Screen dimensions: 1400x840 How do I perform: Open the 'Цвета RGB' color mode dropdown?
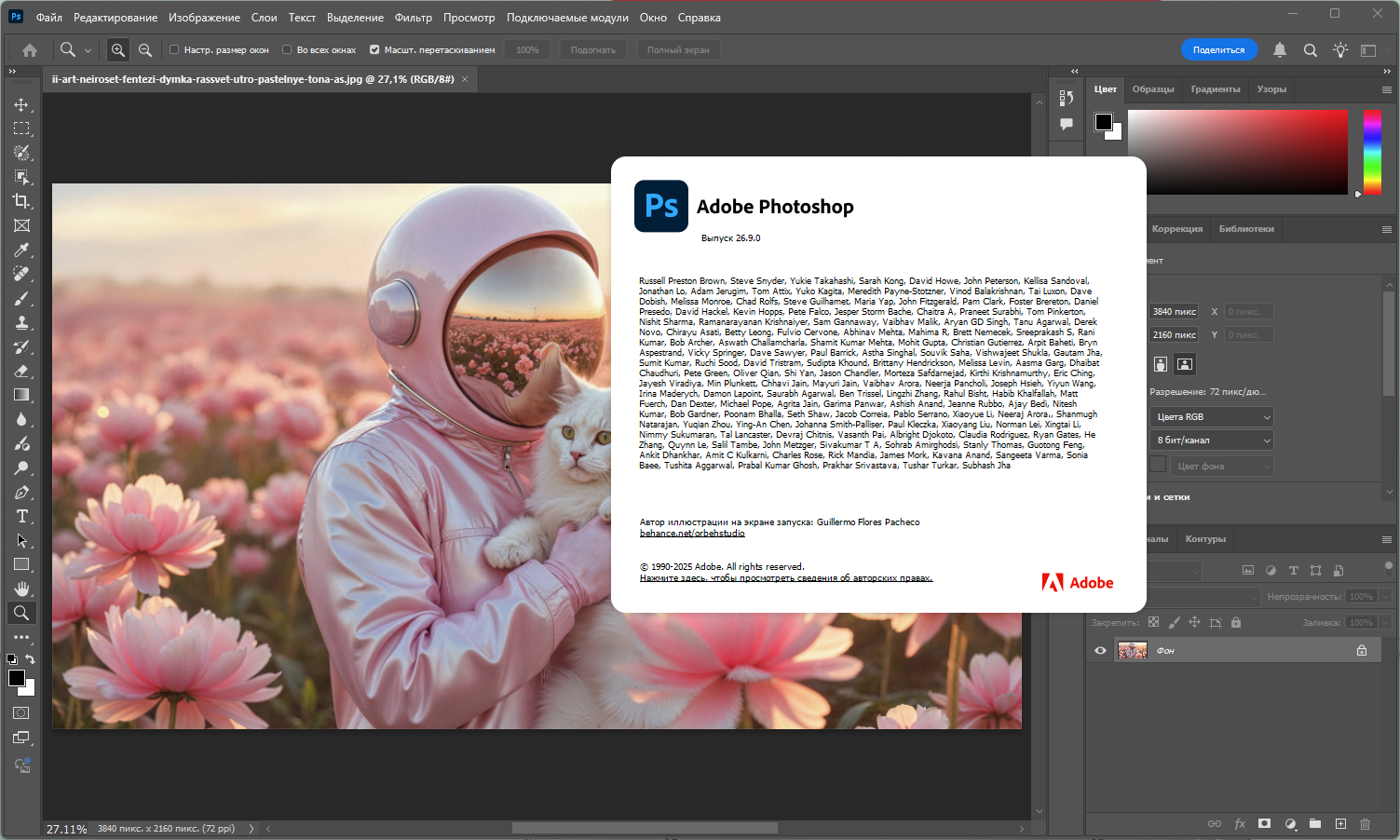1211,417
